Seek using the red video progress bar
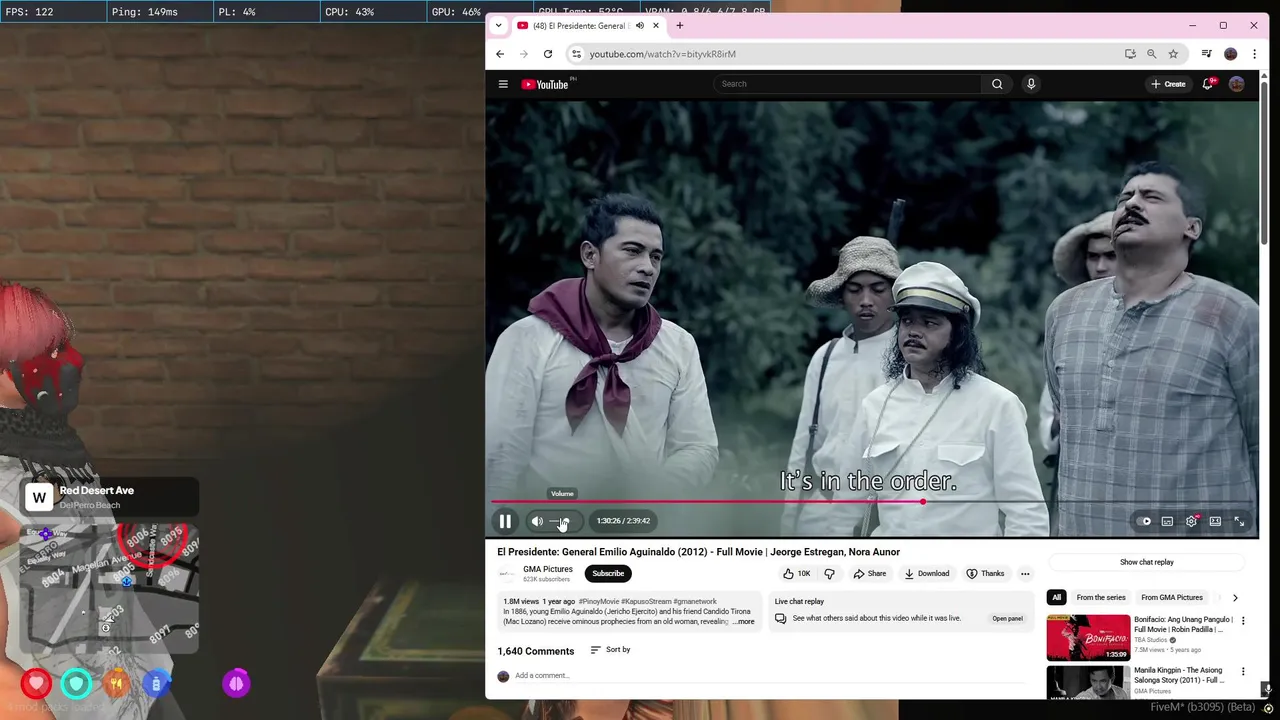 872,502
